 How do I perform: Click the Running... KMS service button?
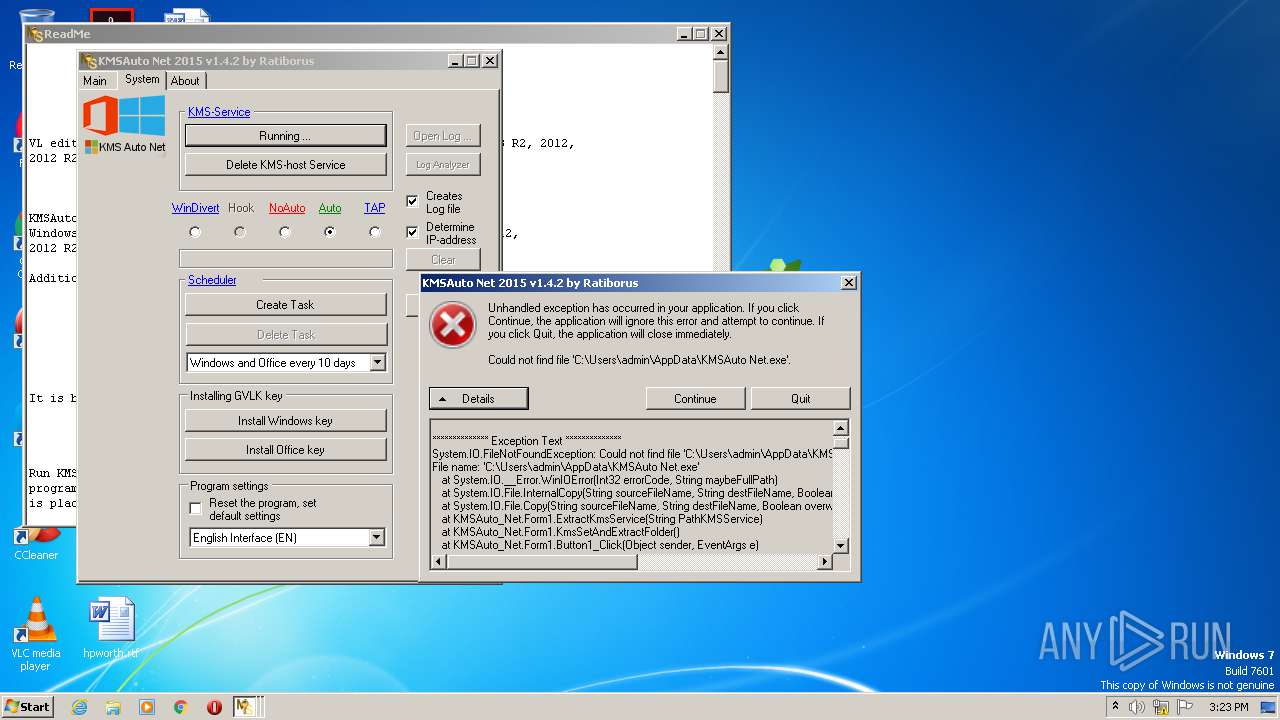[285, 135]
